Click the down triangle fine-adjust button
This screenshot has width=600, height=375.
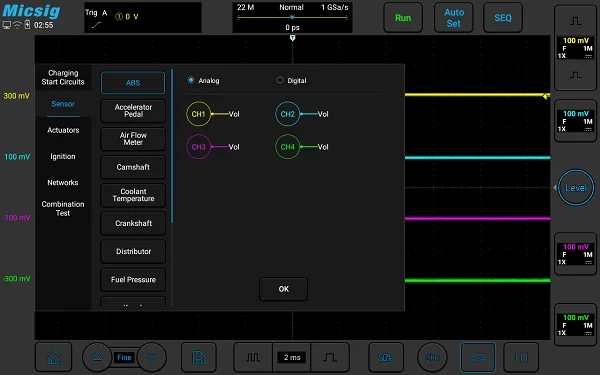click(152, 357)
